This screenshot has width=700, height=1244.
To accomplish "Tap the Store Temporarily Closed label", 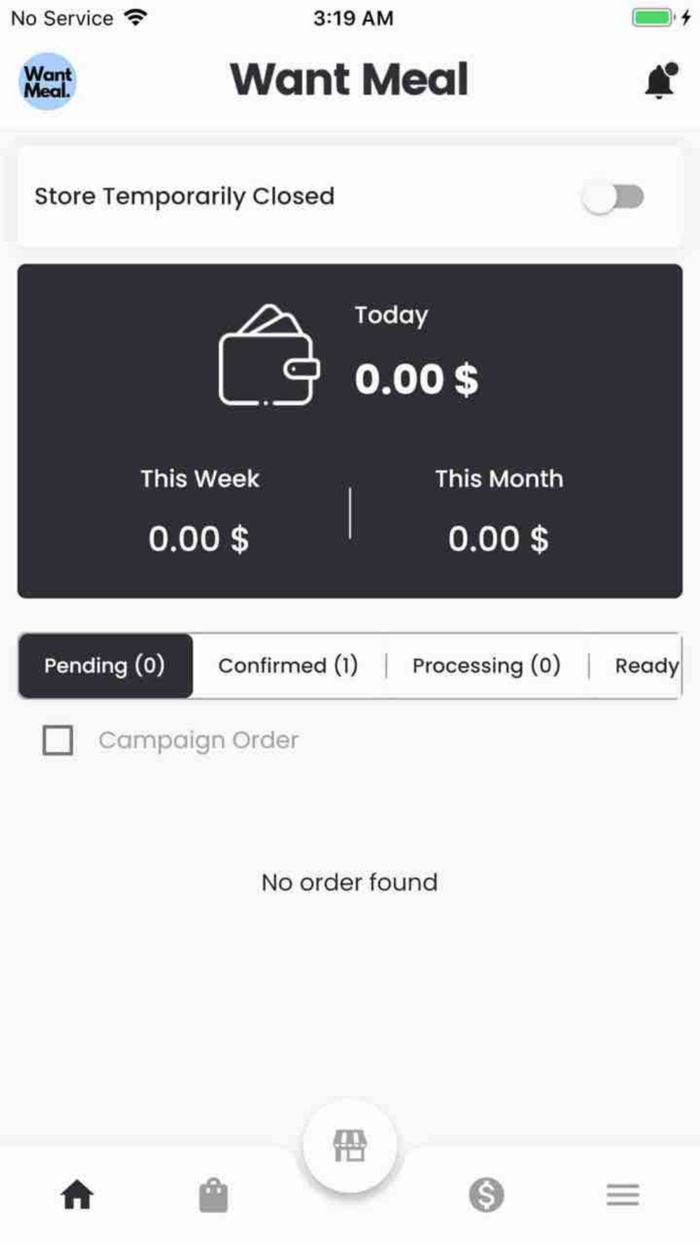I will click(x=184, y=196).
